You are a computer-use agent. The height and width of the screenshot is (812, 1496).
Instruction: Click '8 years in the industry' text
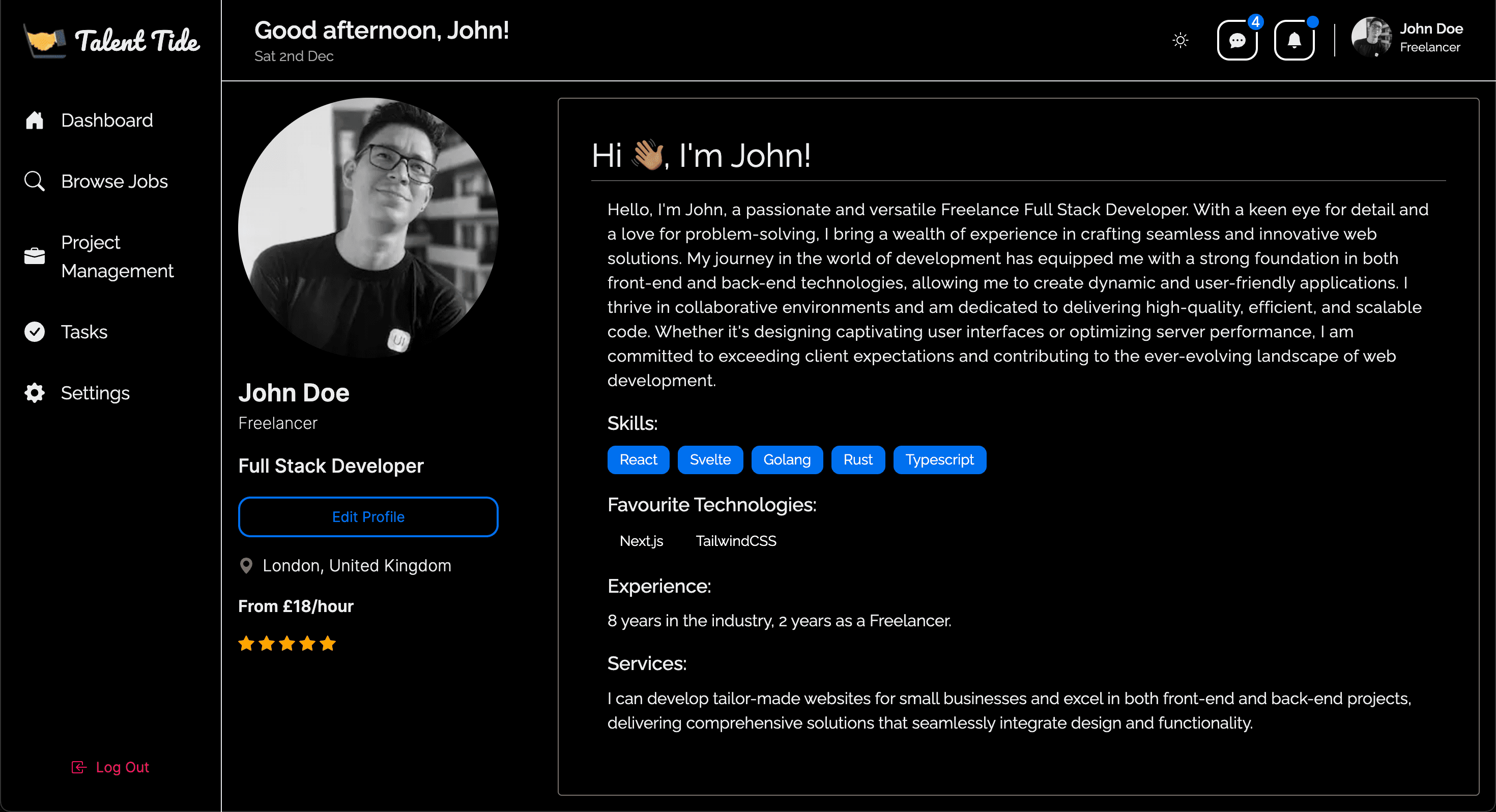691,621
